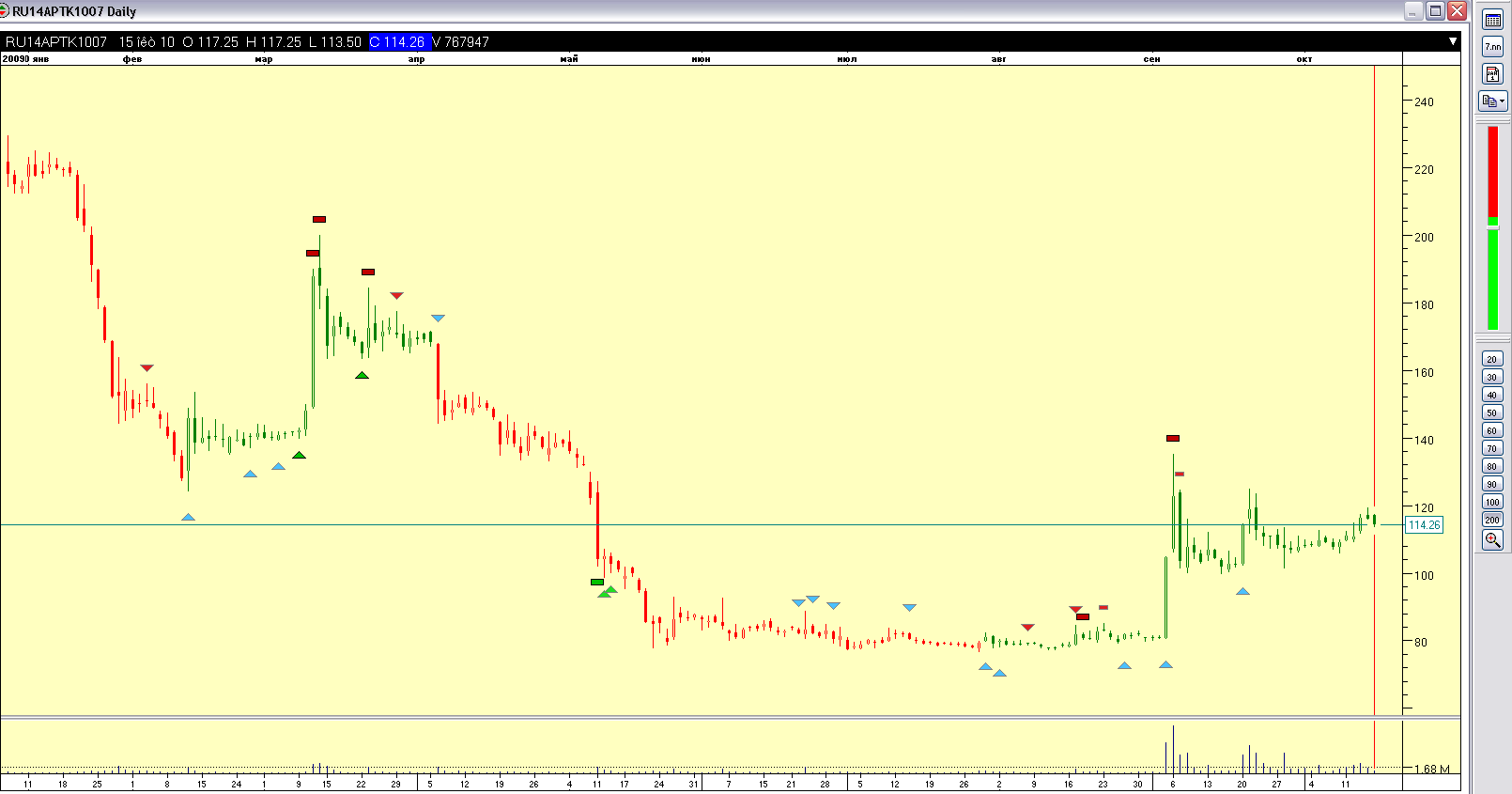Select the 100 bars preset
The height and width of the screenshot is (794, 1512).
point(1492,502)
